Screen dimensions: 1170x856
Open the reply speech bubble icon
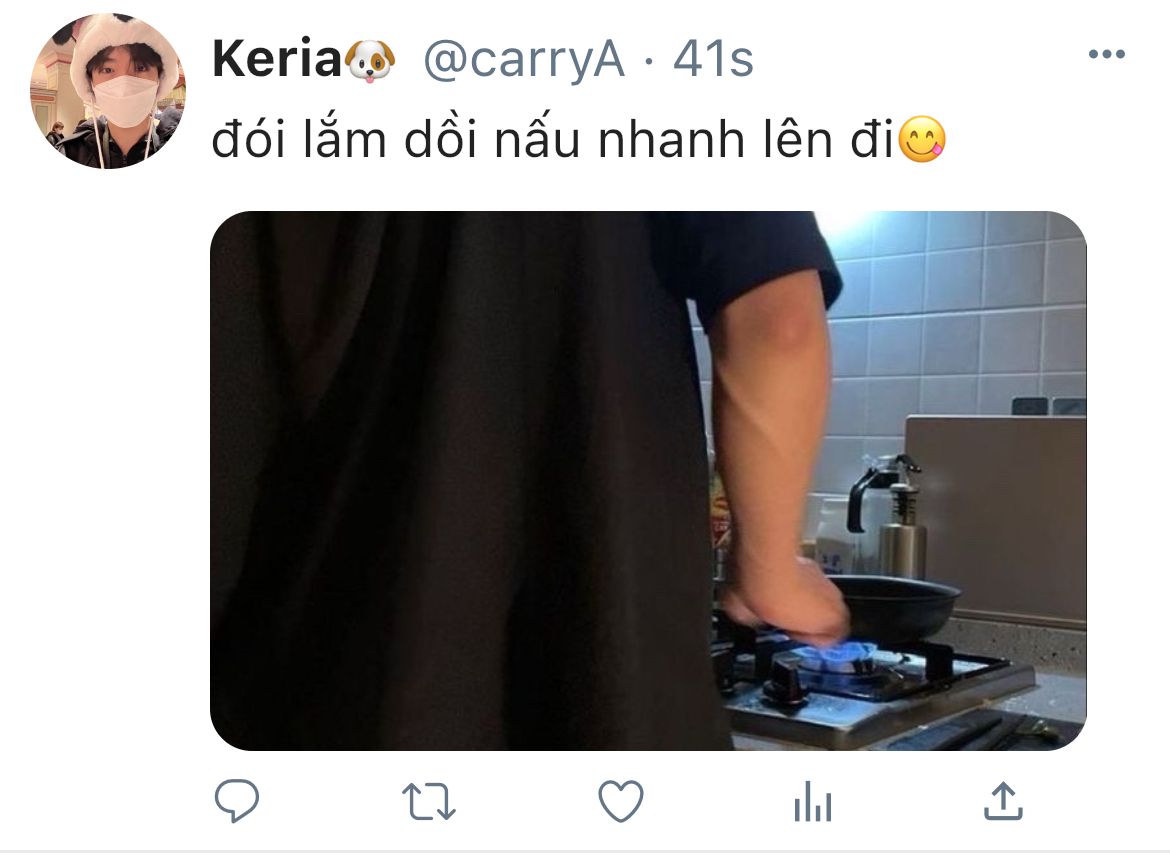[x=237, y=801]
